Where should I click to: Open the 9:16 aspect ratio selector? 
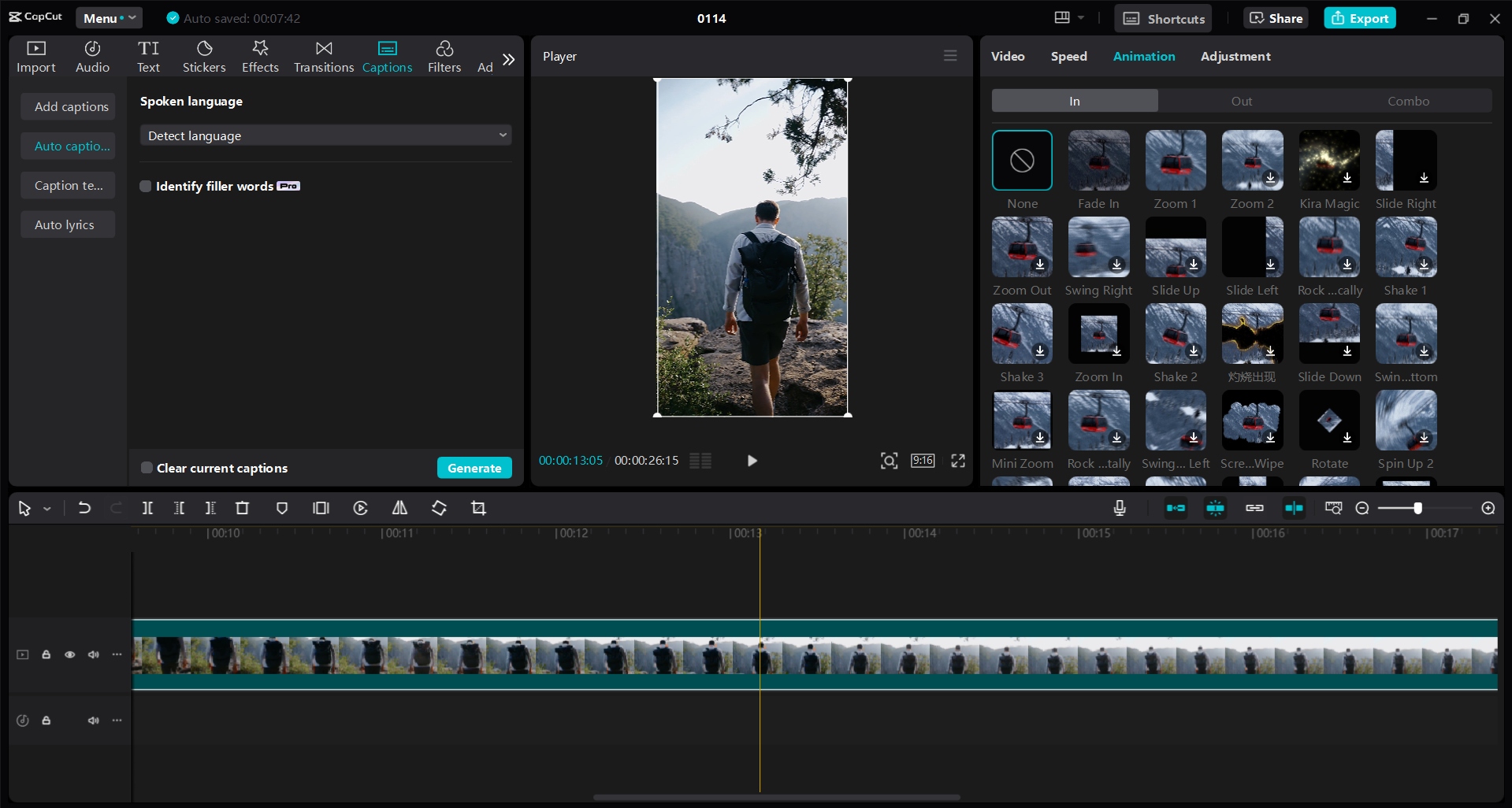click(921, 461)
